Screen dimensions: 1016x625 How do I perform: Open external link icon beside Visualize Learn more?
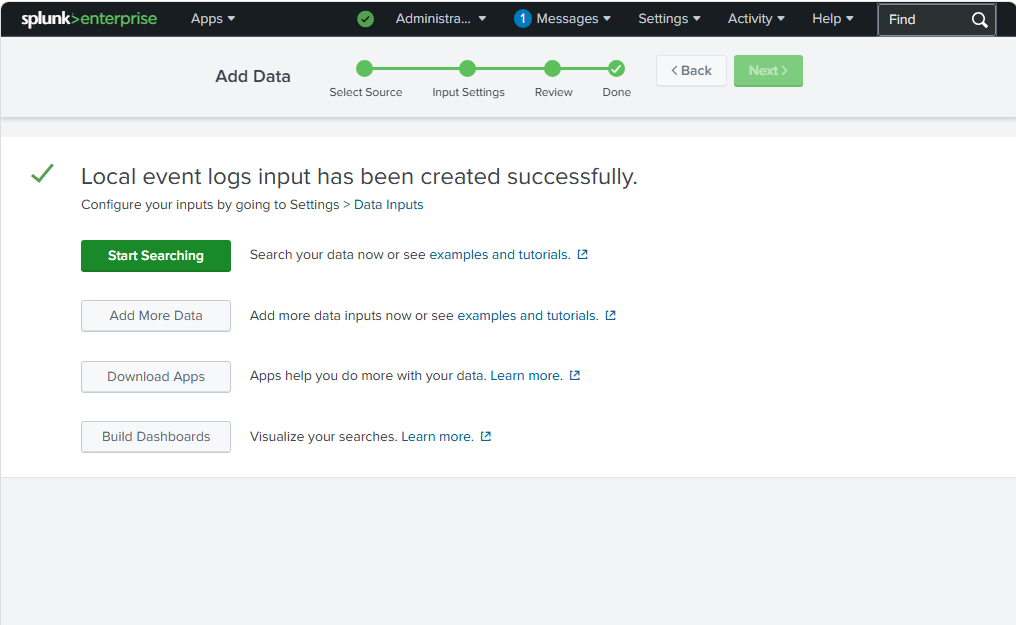coord(486,437)
